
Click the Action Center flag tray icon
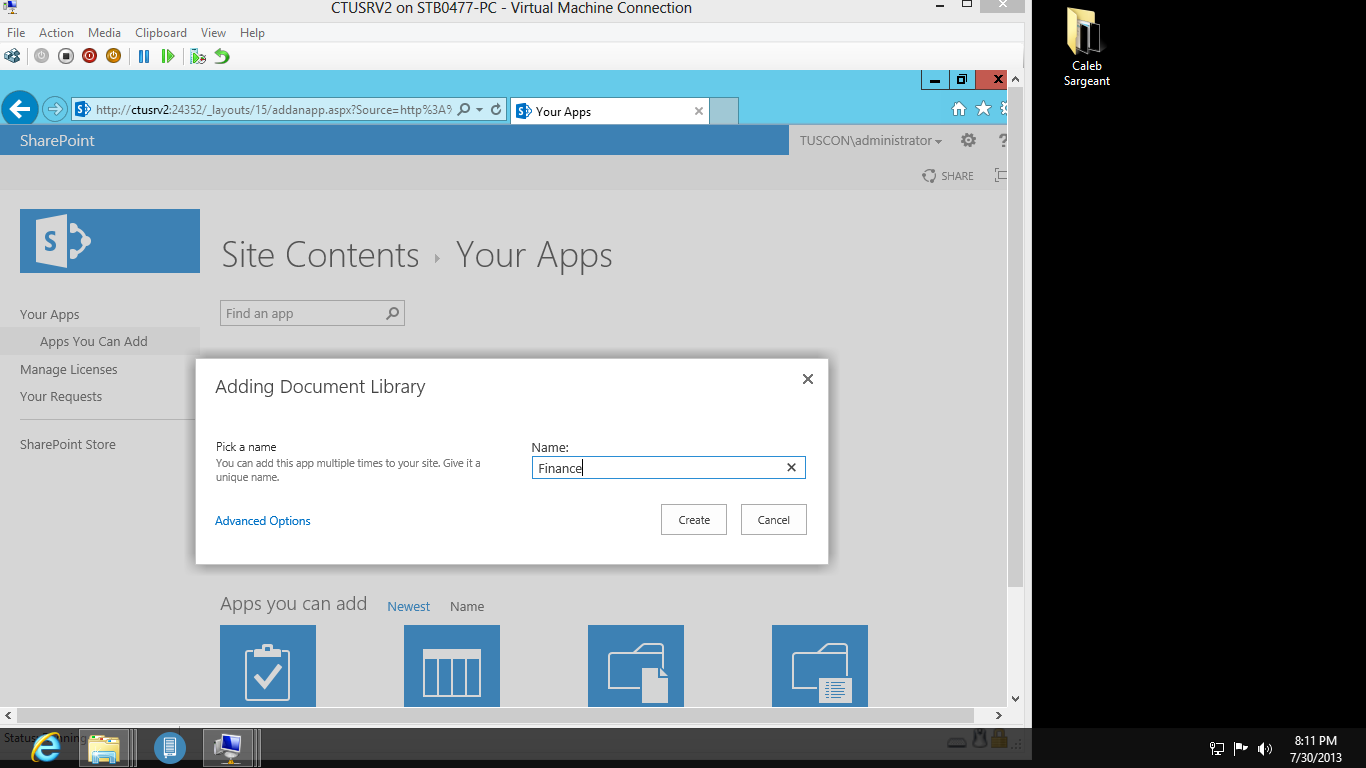(x=1241, y=748)
